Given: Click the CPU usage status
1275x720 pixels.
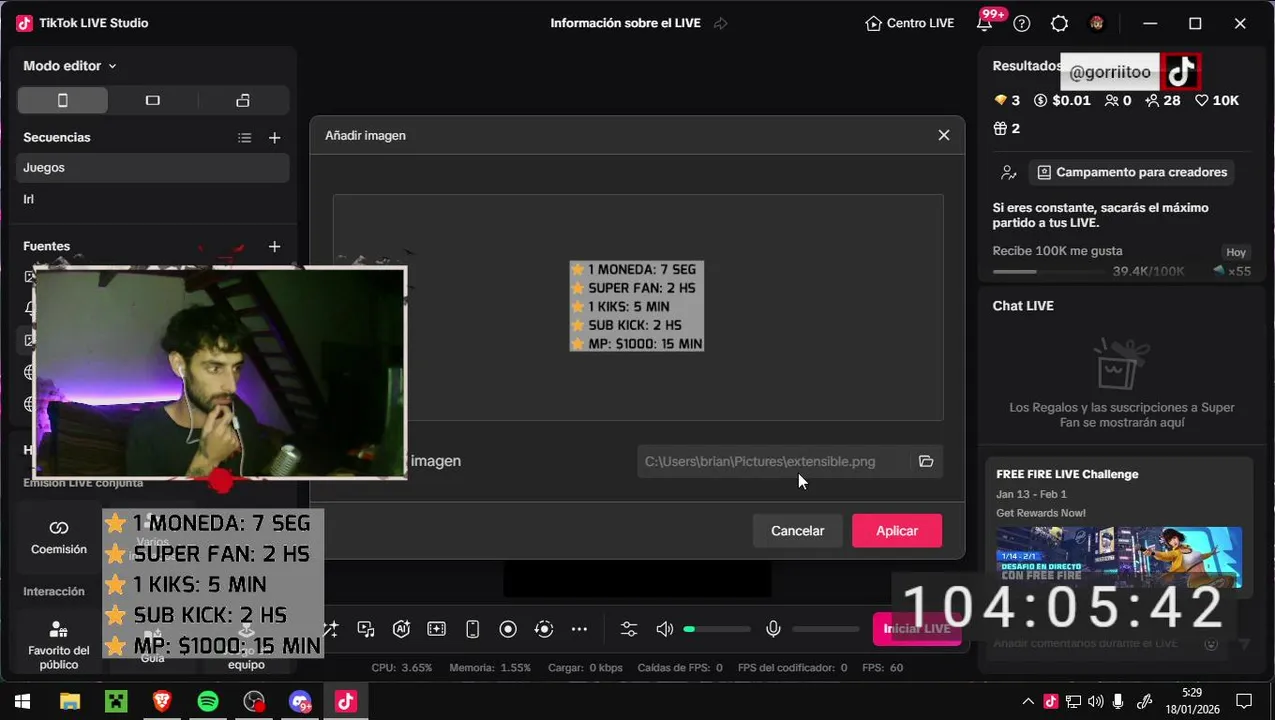Looking at the screenshot, I should coord(402,668).
